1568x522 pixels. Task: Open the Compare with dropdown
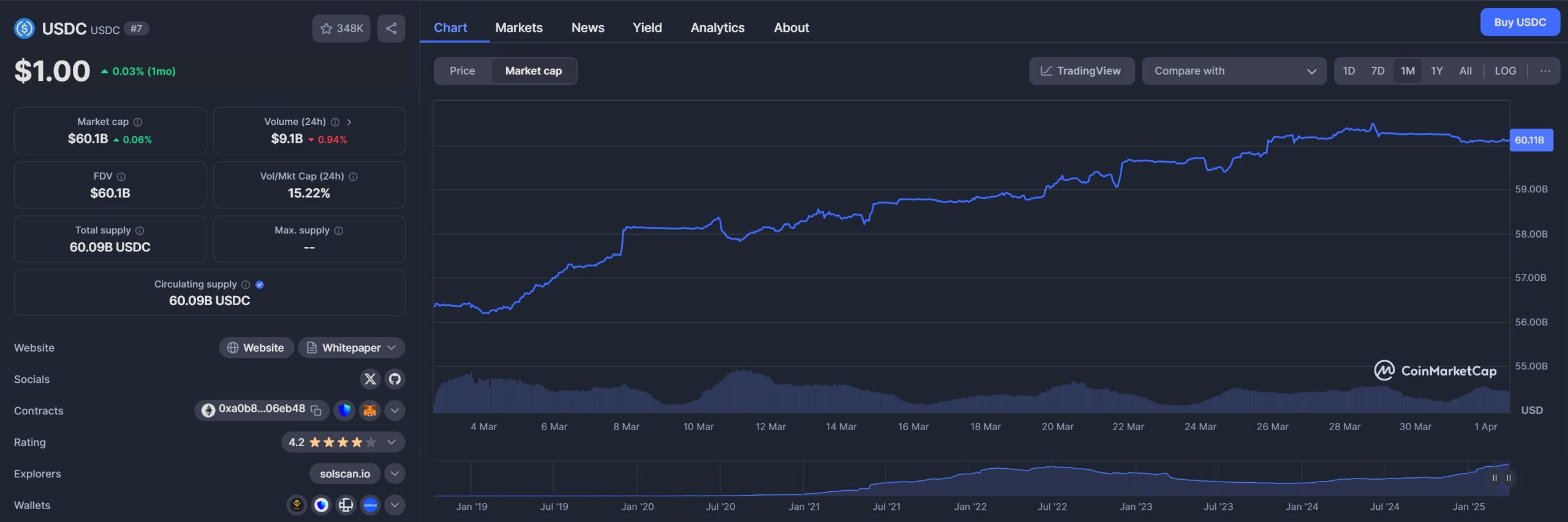[1234, 71]
